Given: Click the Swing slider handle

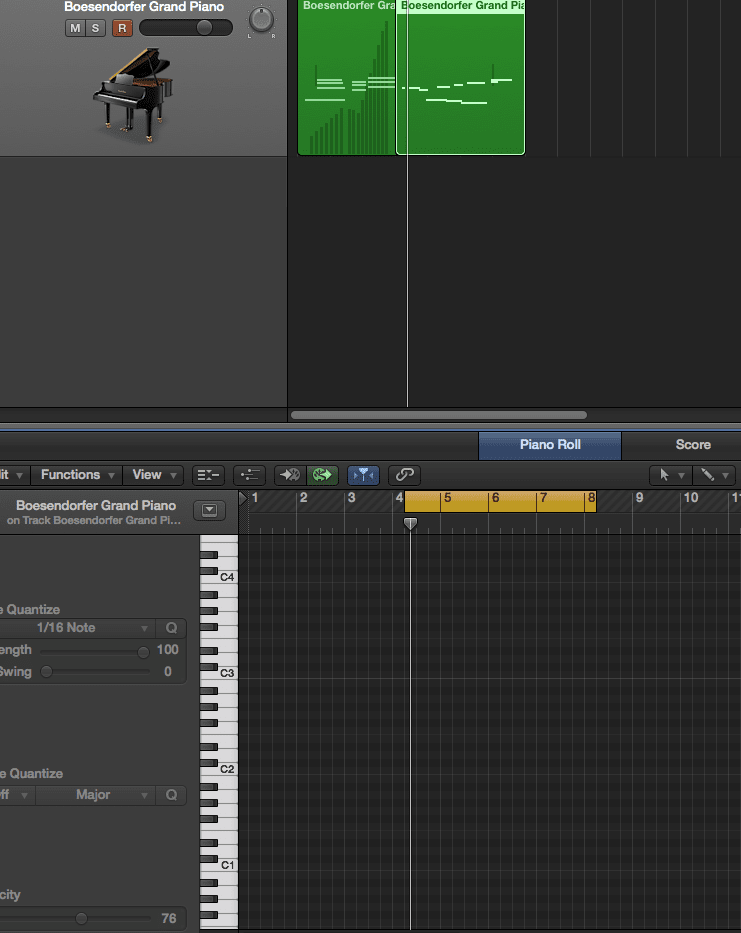Looking at the screenshot, I should (46, 672).
